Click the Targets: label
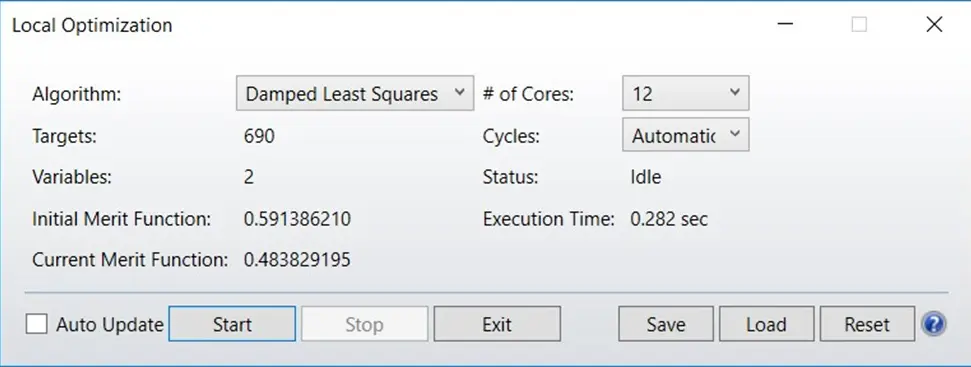Screen dimensions: 971x367 64,136
